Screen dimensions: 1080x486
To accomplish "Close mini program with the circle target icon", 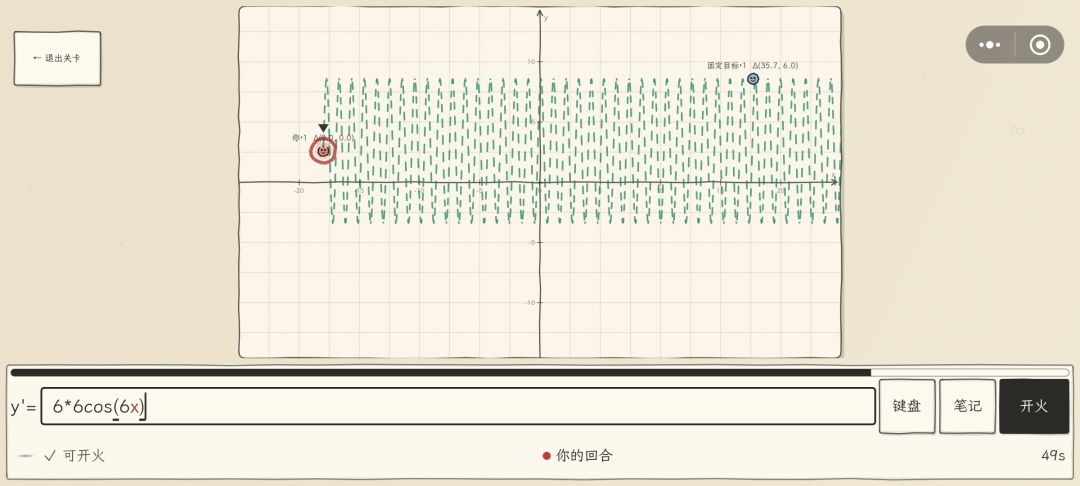I will click(x=1039, y=45).
